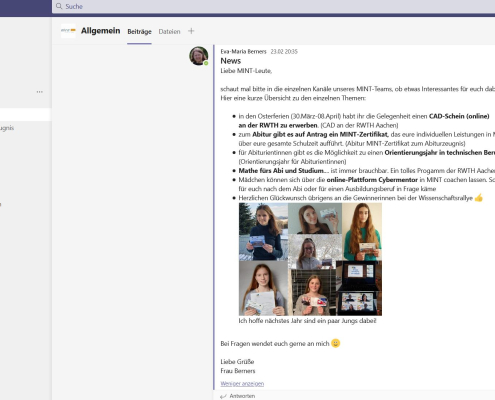Open the collage photo showing the laptop video call
Image resolution: width=495 pixels, height=400 pixels.
[x=359, y=288]
